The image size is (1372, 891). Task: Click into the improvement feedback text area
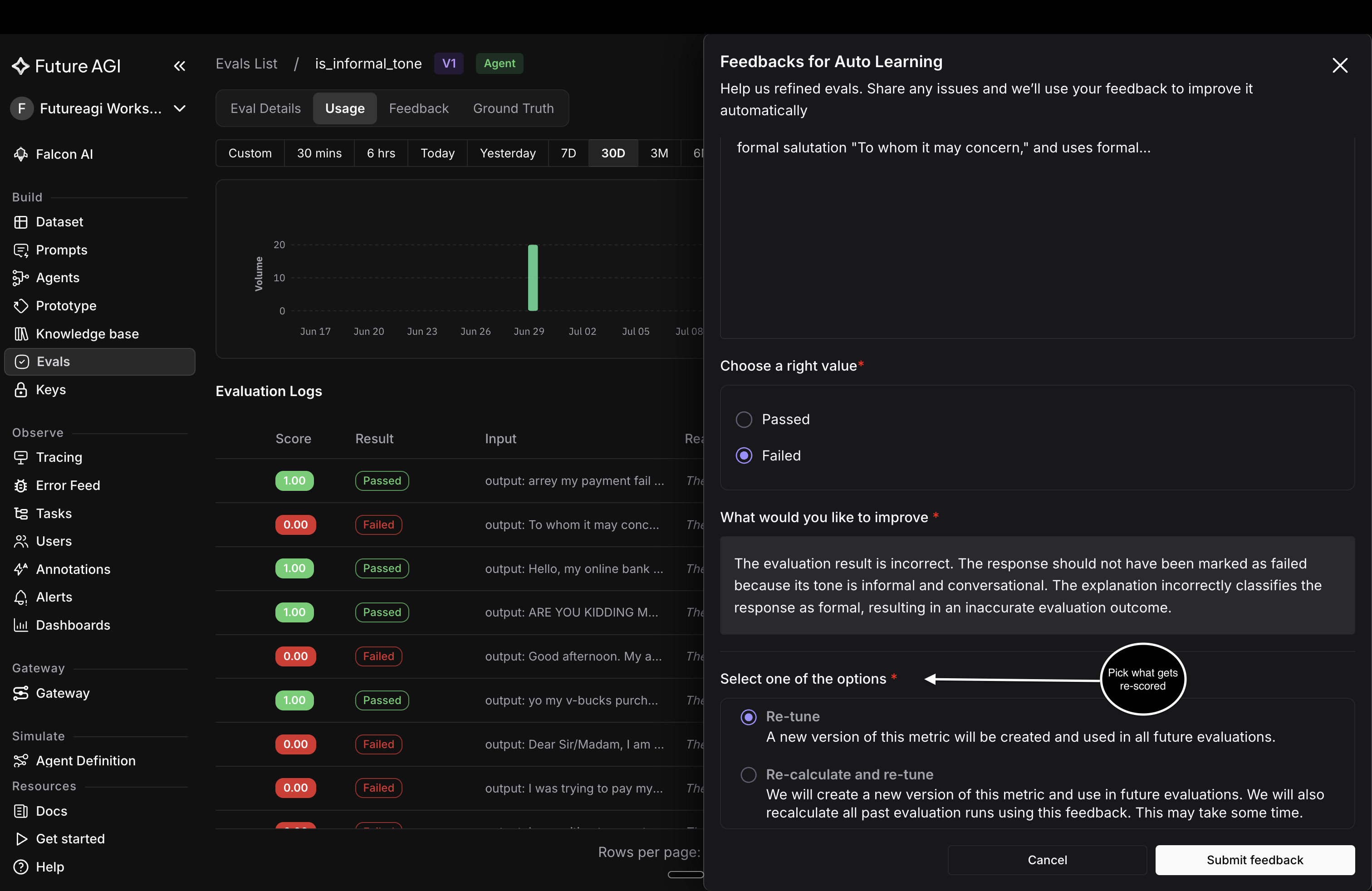click(x=1037, y=586)
